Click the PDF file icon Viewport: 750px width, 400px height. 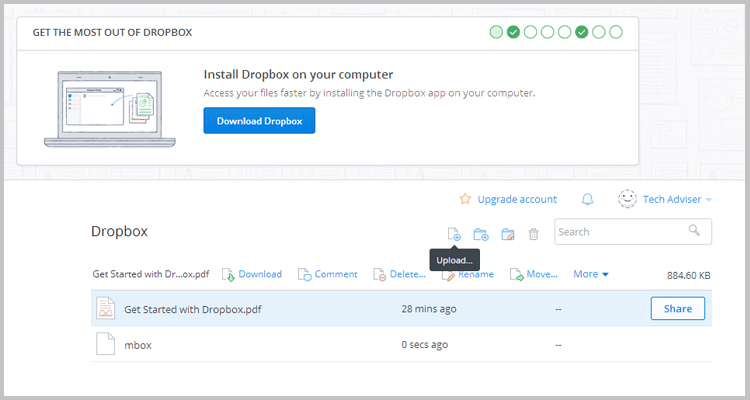point(105,308)
